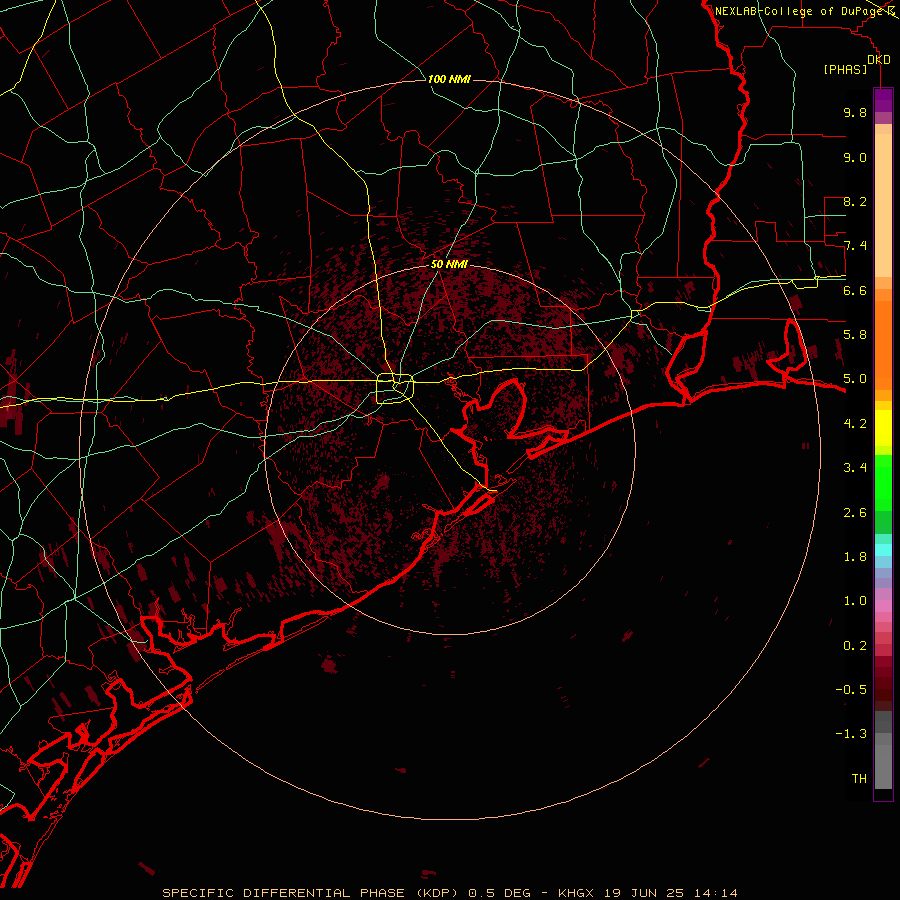This screenshot has width=900, height=900.
Task: Select the 6.6 scale label
Action: 855,290
